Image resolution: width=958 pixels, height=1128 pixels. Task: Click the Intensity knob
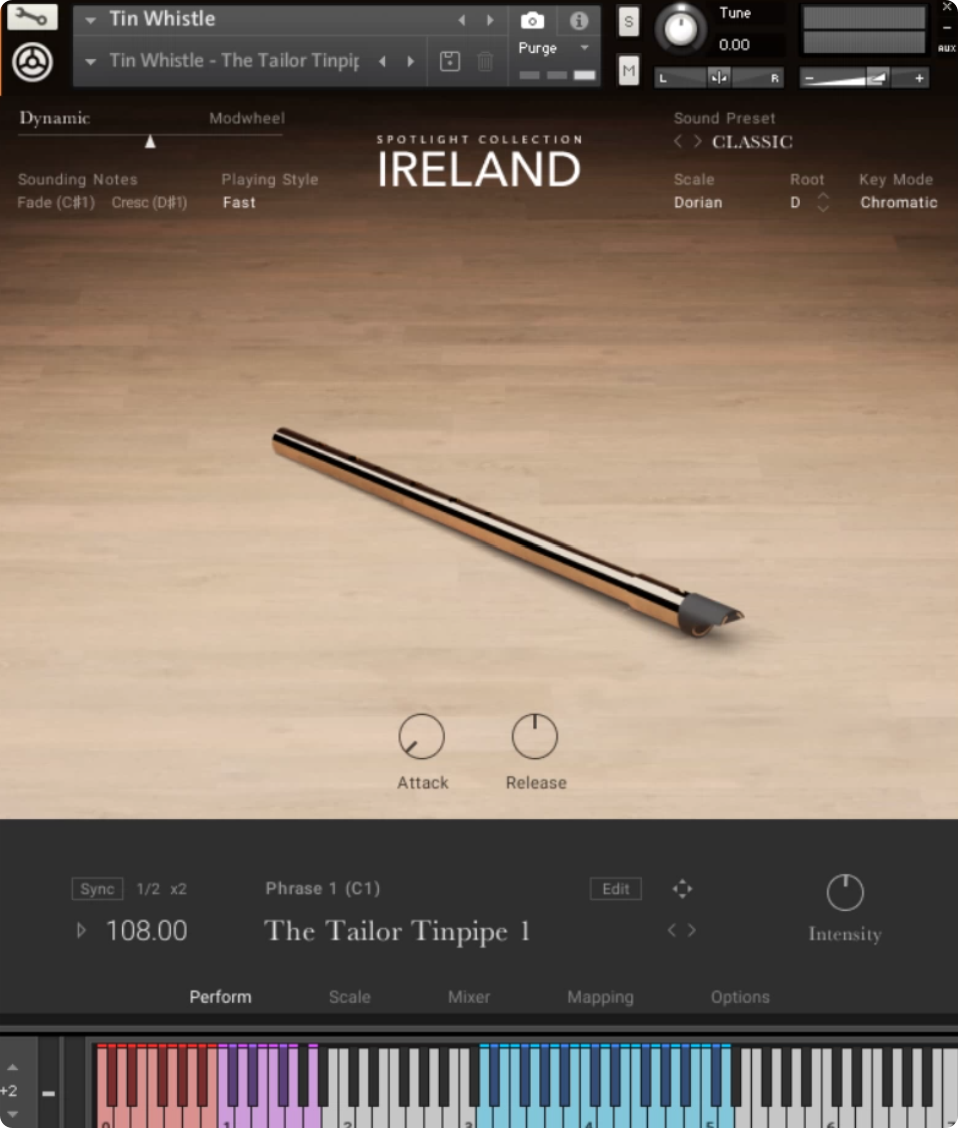pyautogui.click(x=845, y=892)
